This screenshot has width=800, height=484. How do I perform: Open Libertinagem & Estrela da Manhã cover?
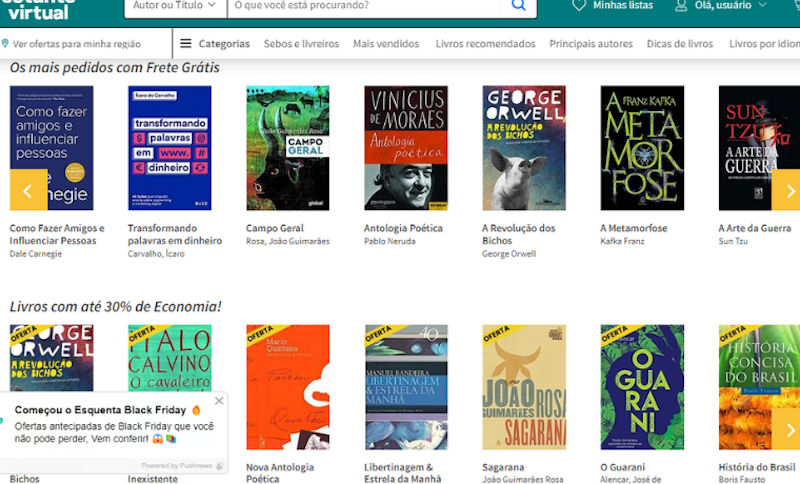(x=406, y=387)
